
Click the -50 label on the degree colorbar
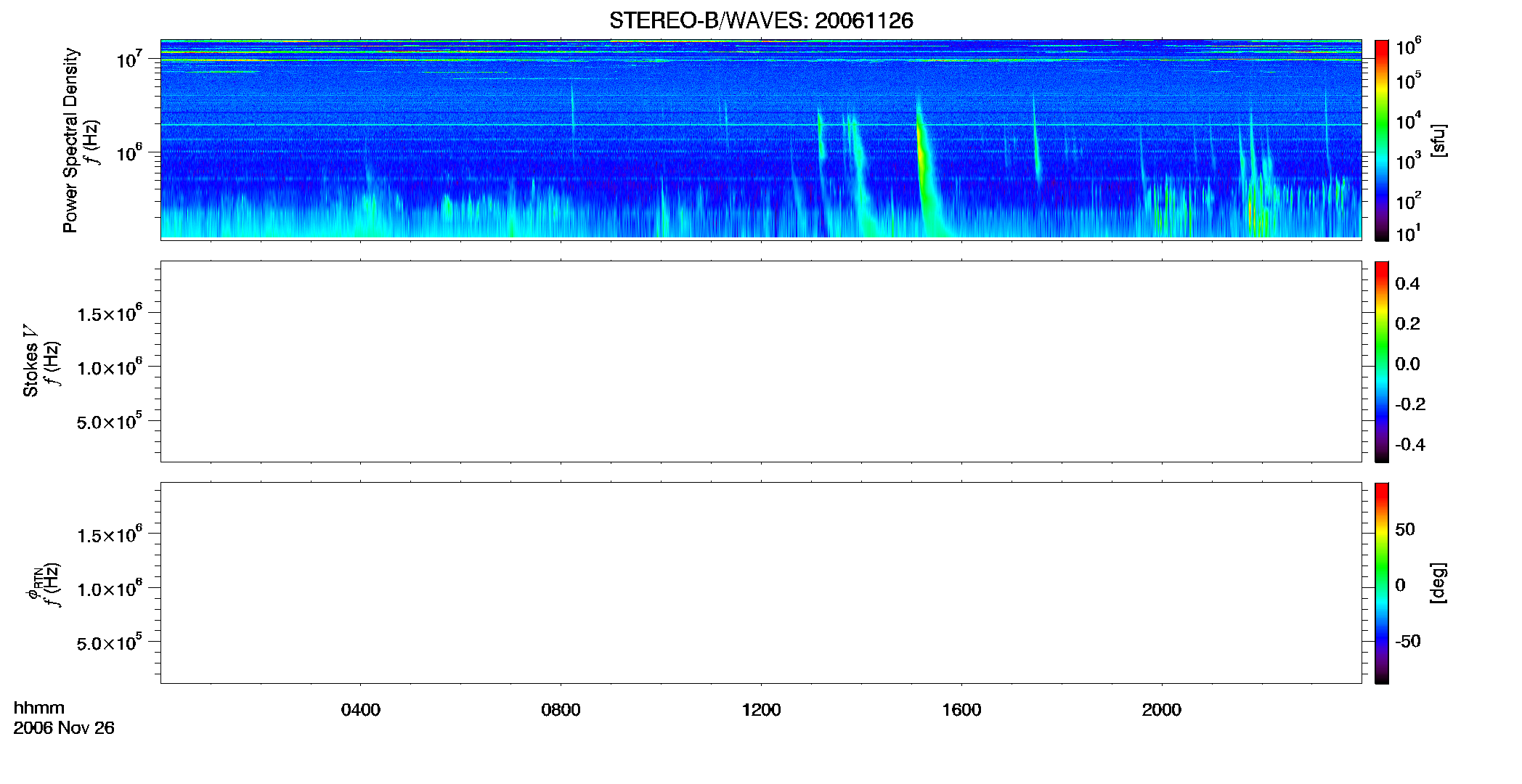tap(1408, 642)
